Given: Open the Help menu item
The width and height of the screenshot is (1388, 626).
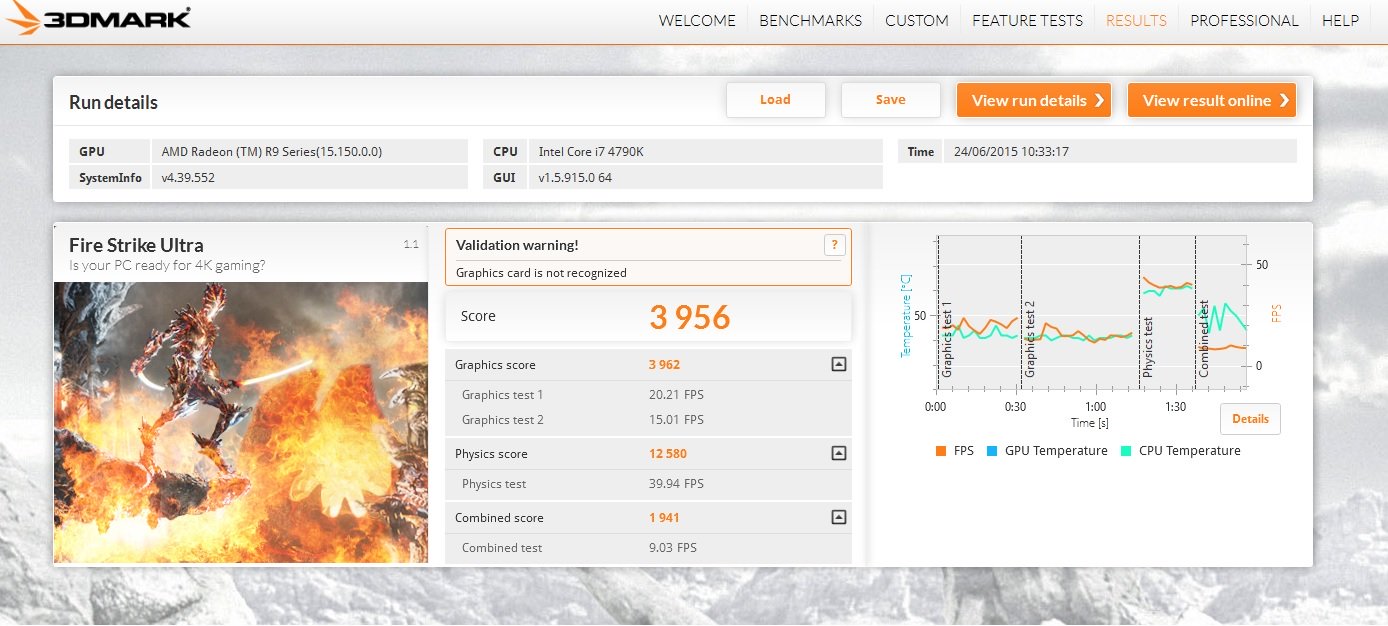Looking at the screenshot, I should [1340, 21].
